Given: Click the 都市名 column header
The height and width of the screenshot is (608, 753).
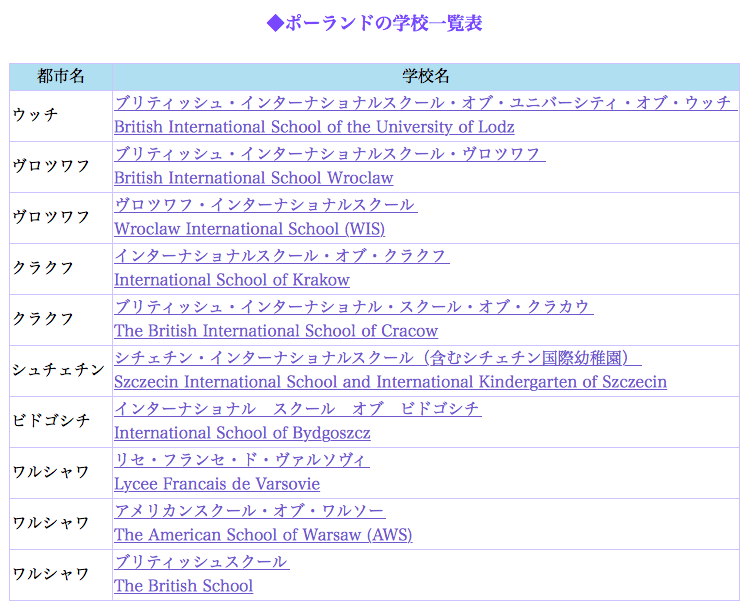Looking at the screenshot, I should [x=61, y=76].
